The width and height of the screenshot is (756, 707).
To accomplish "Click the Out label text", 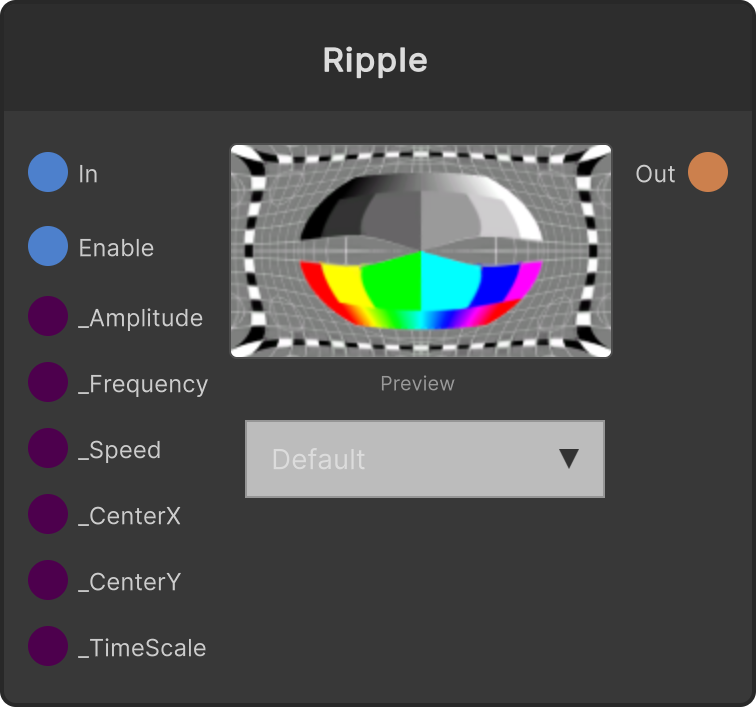I will (x=655, y=174).
